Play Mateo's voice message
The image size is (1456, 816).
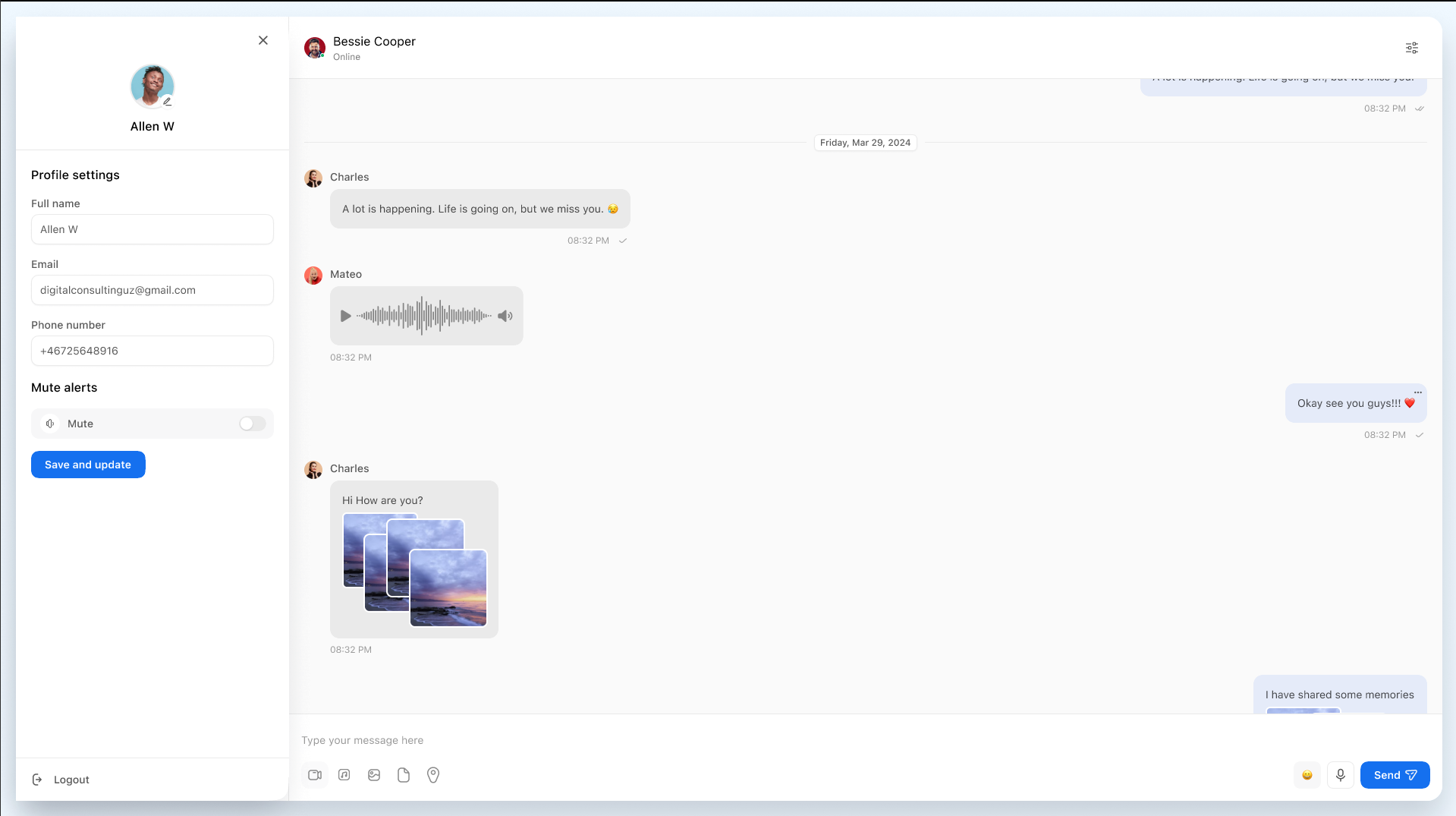[x=346, y=316]
